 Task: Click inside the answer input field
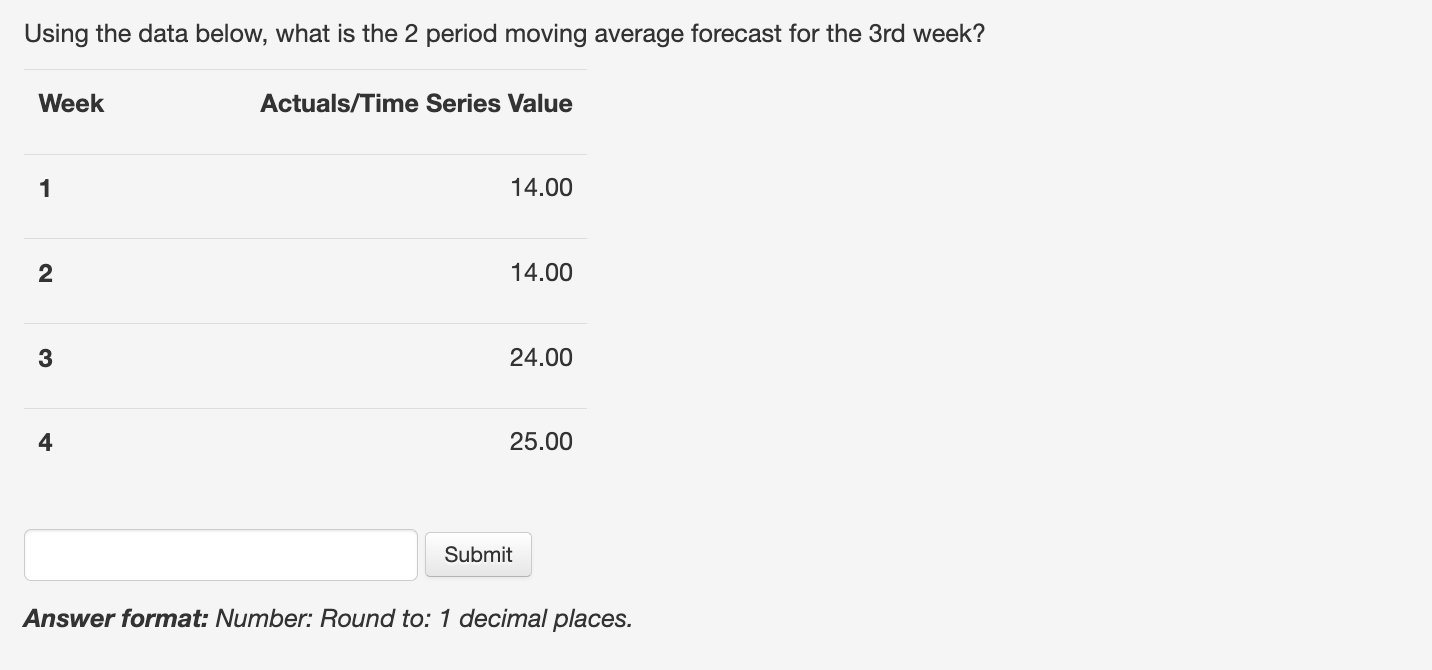pos(220,554)
